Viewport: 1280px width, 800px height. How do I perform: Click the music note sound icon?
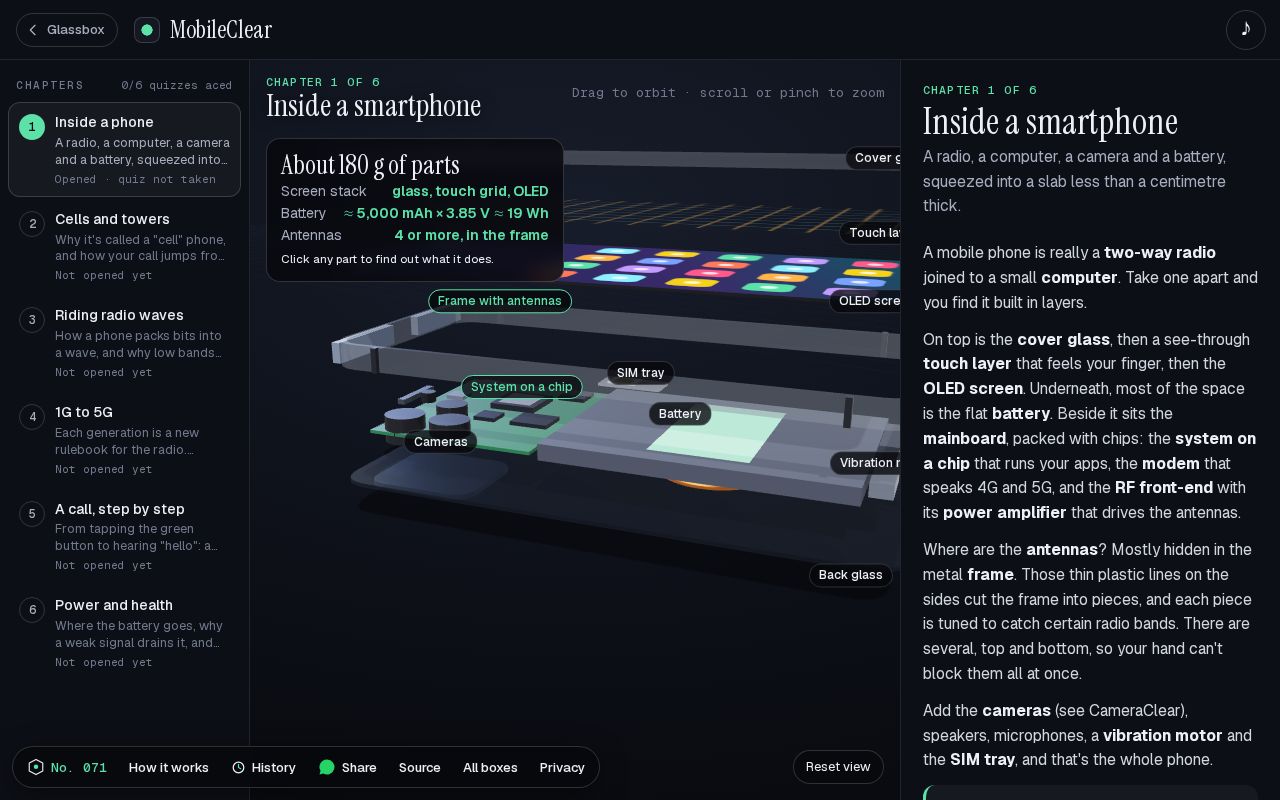click(1245, 29)
